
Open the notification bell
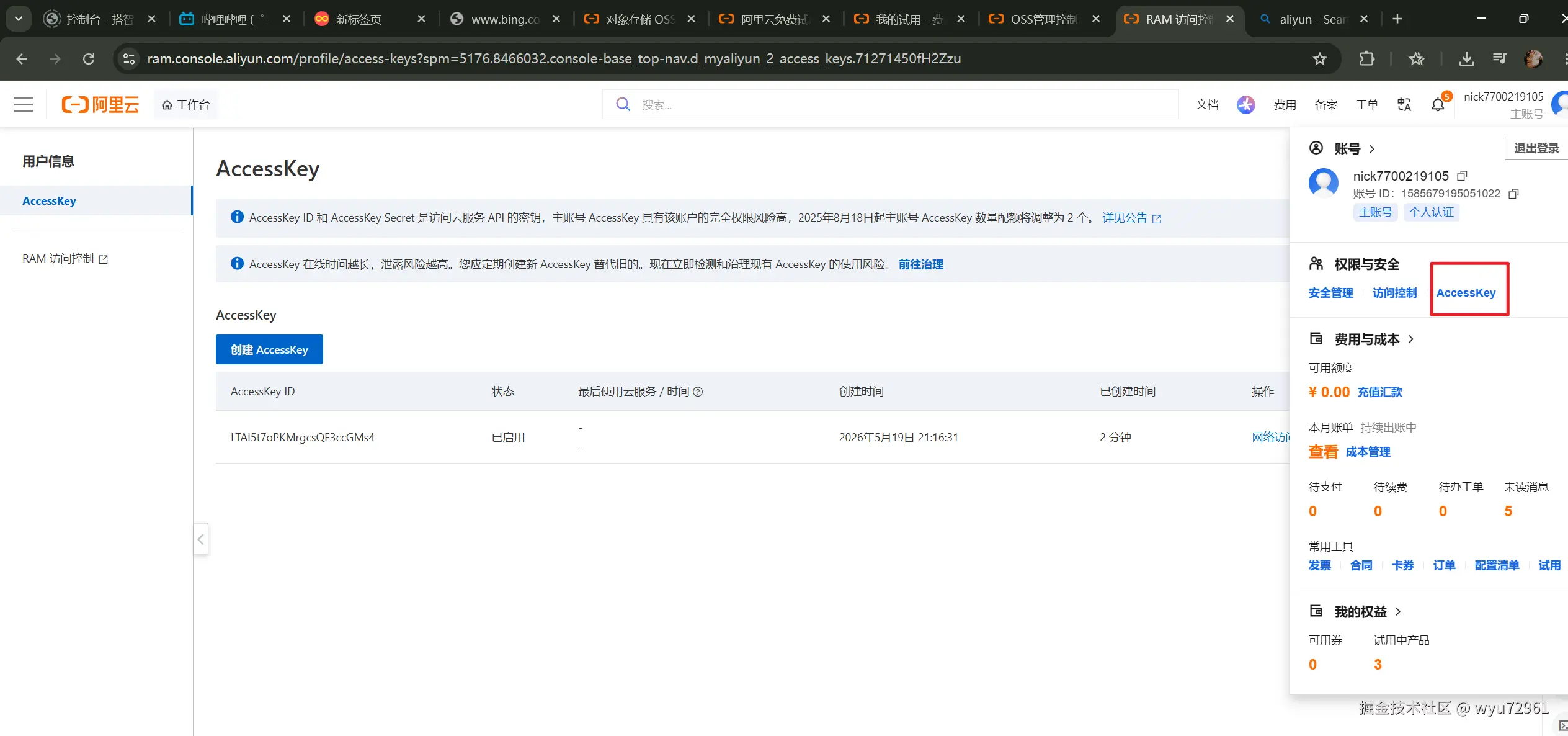[x=1438, y=104]
